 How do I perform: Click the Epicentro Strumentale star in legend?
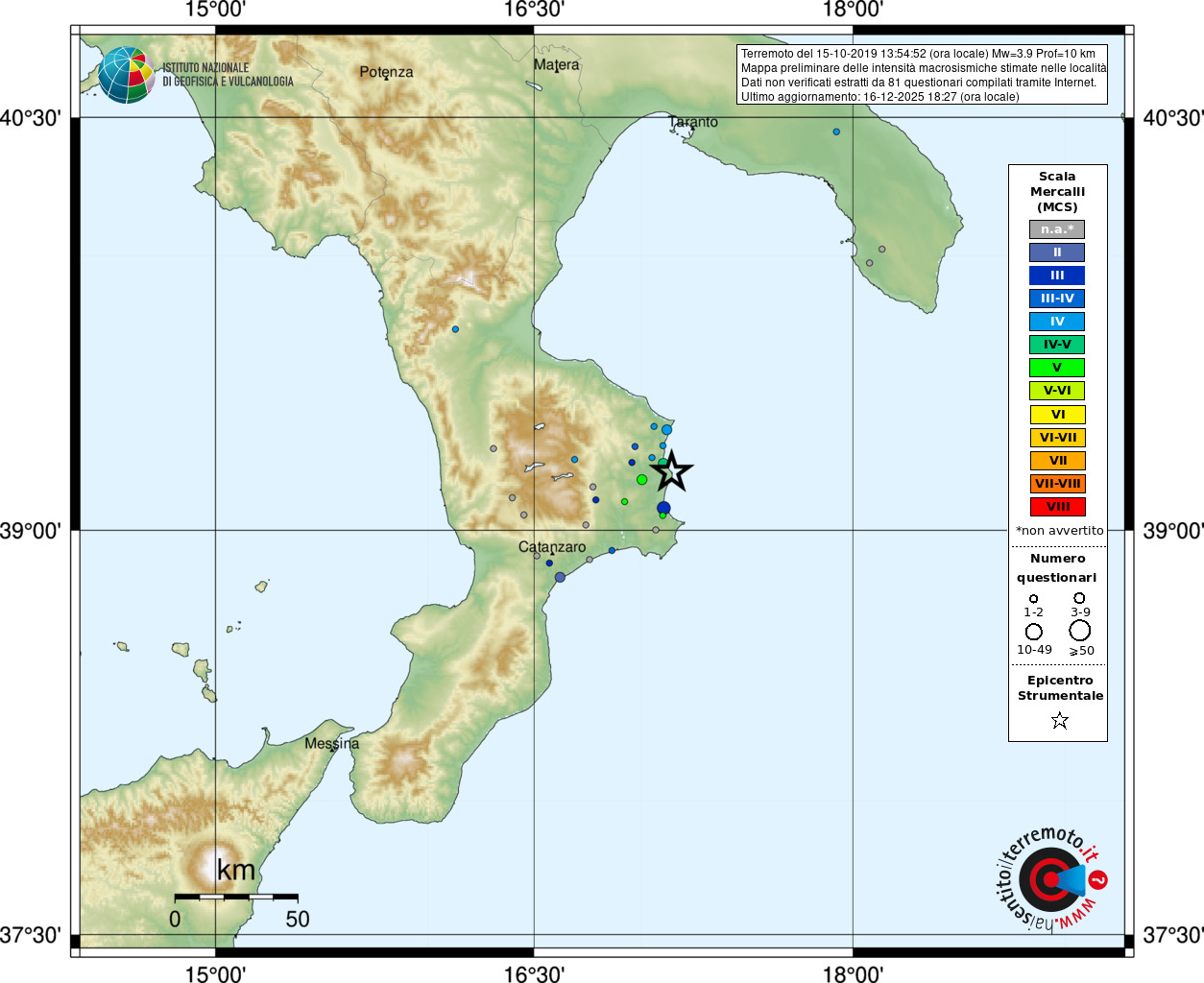(1059, 720)
